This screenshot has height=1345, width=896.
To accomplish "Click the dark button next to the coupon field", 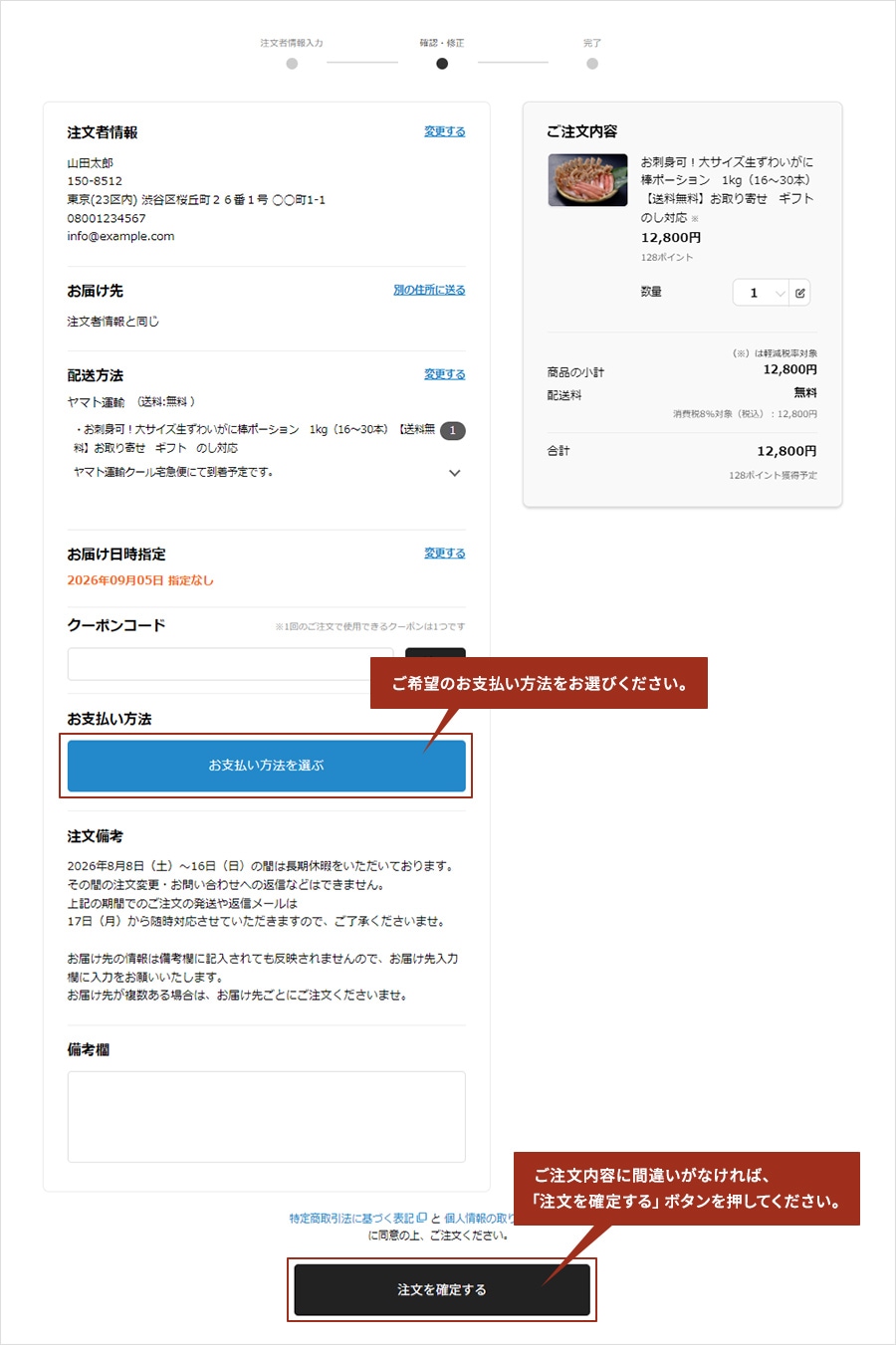I will pyautogui.click(x=435, y=653).
